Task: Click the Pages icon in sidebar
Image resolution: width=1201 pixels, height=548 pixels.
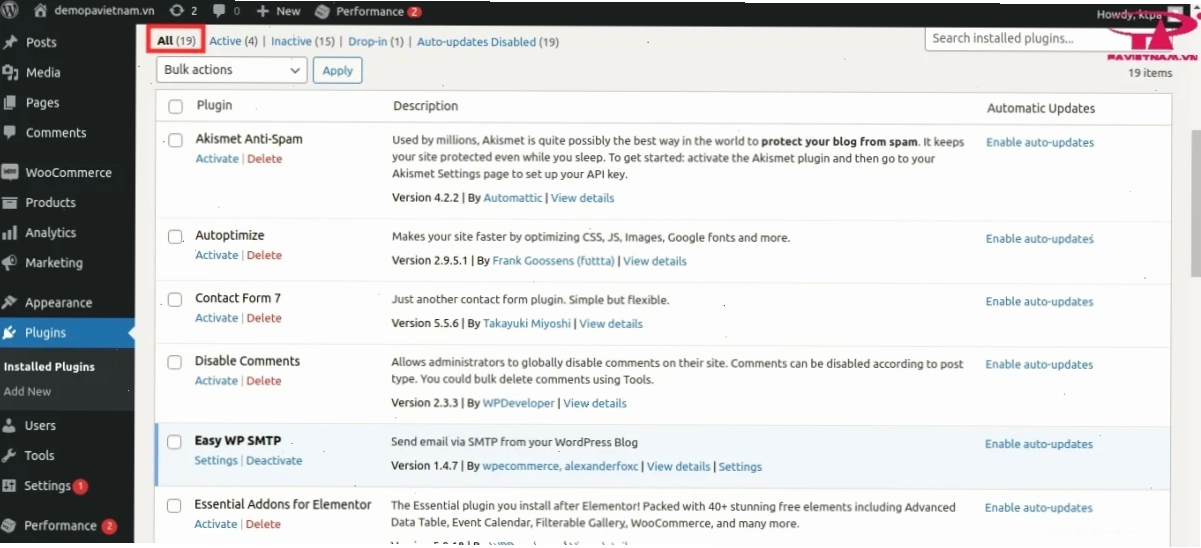Action: pos(10,102)
